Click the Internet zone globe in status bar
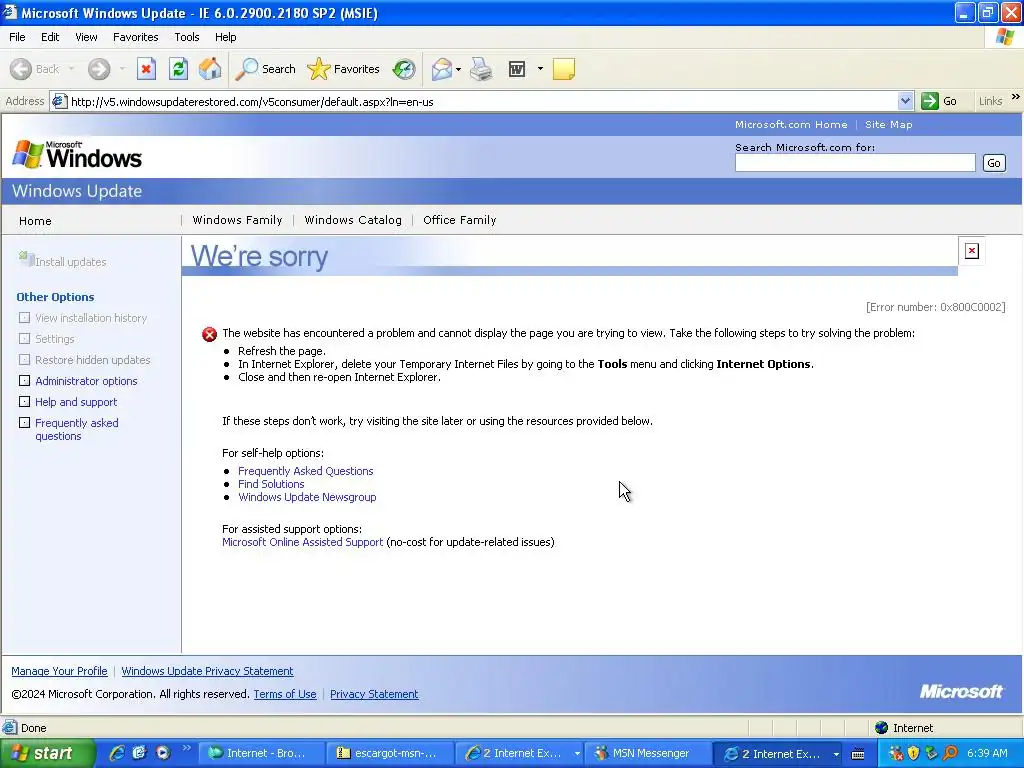The image size is (1024, 768). pyautogui.click(x=882, y=728)
